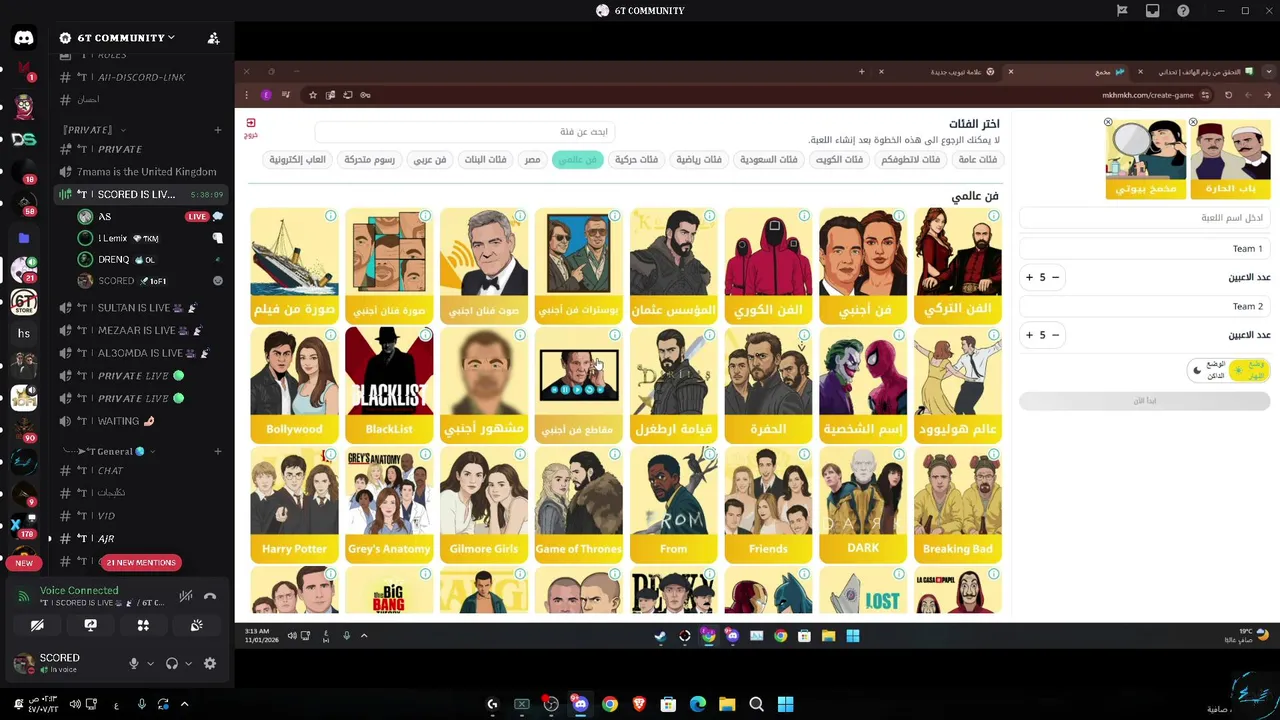1280x720 pixels.
Task: Open File Explorer from taskbar
Action: pos(727,704)
